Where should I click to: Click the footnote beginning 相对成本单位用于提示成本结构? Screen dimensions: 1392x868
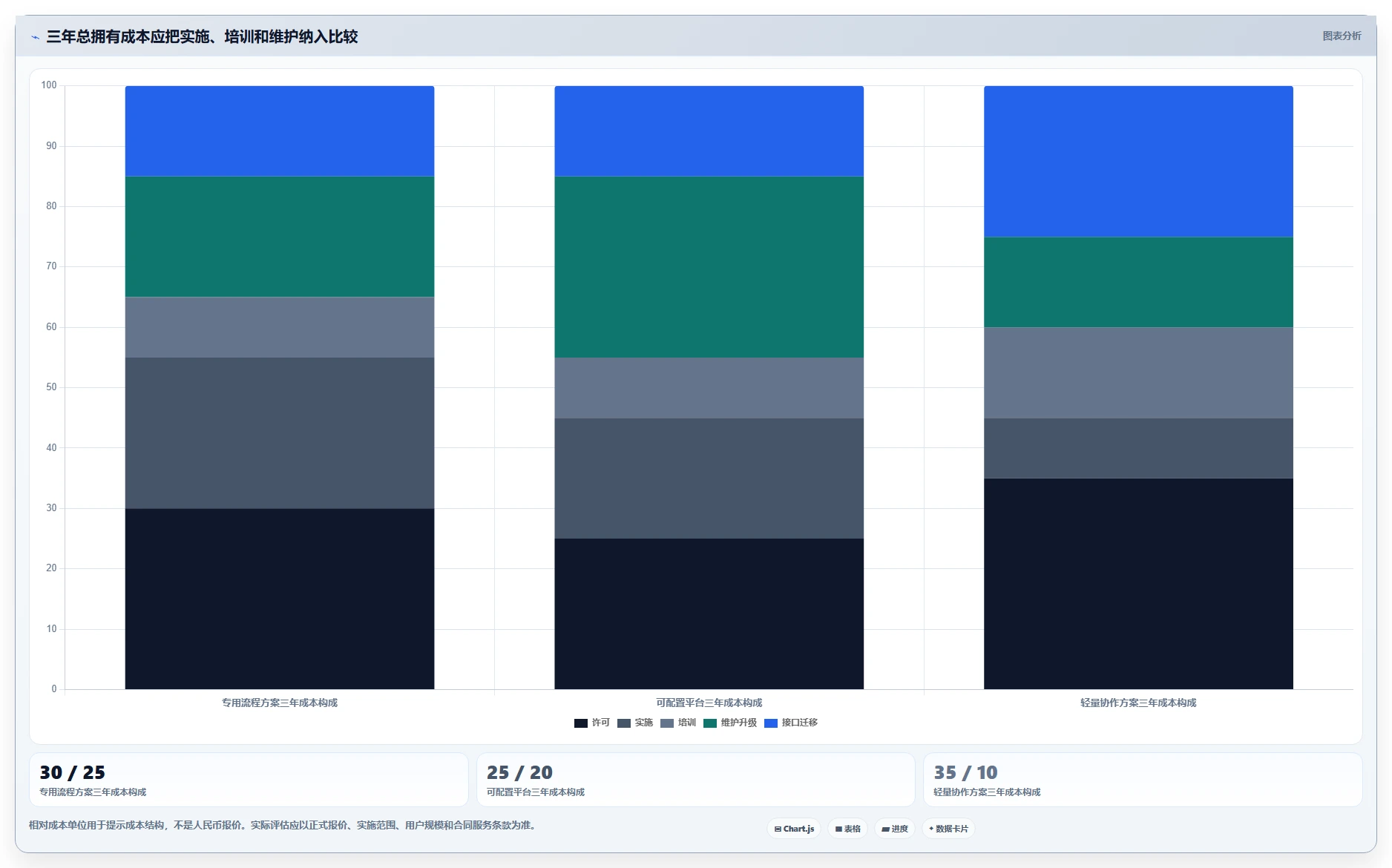(283, 825)
